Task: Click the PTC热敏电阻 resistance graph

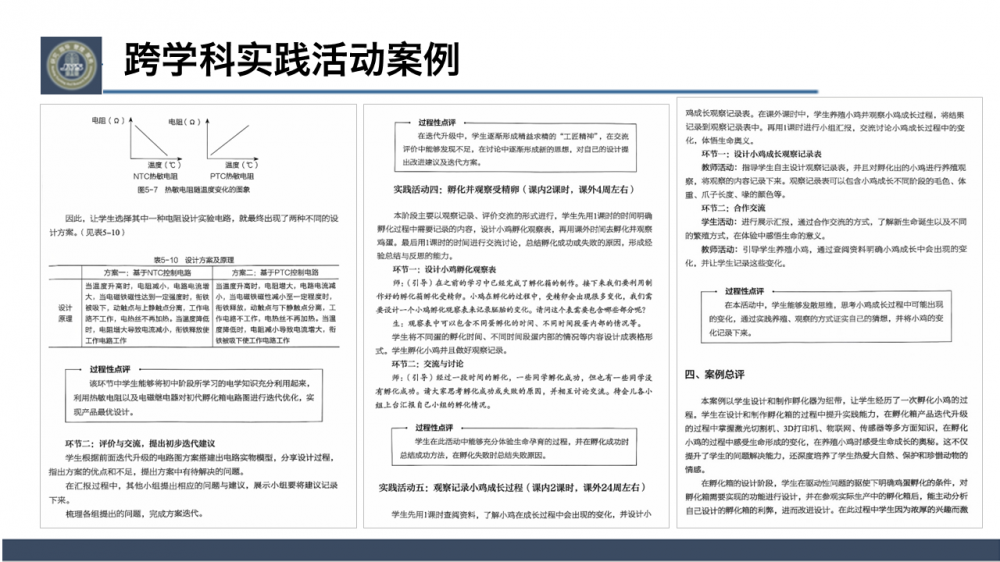Action: (x=227, y=145)
